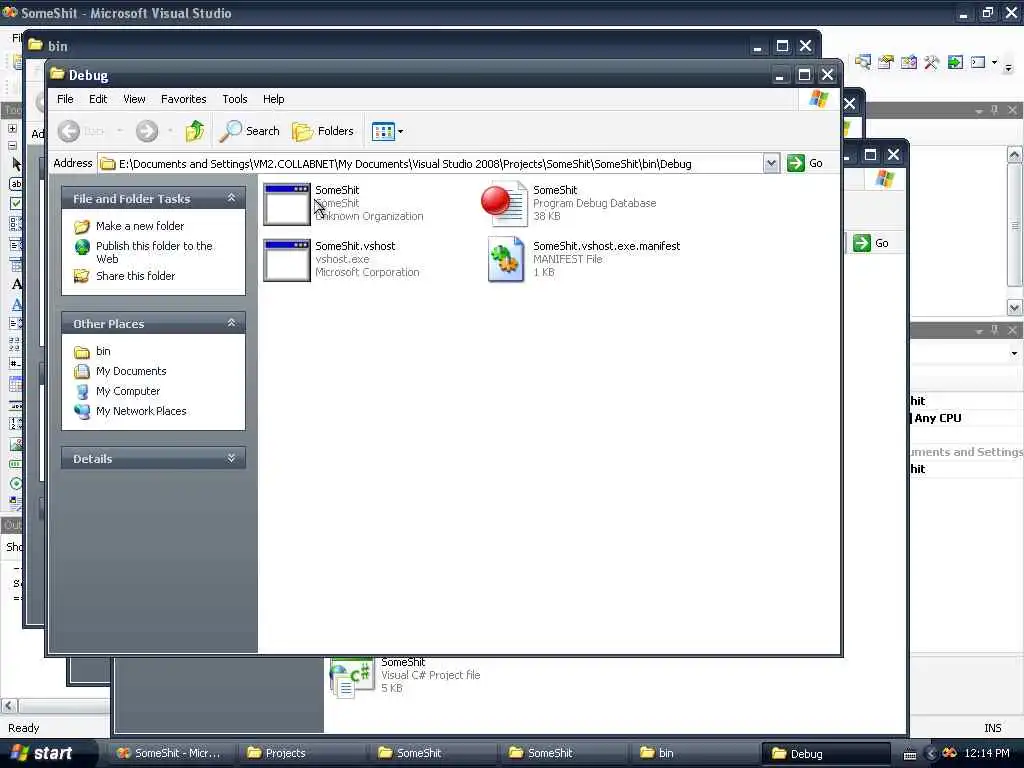
Task: Select the SomeShit Visual C# Project file
Action: [x=352, y=677]
